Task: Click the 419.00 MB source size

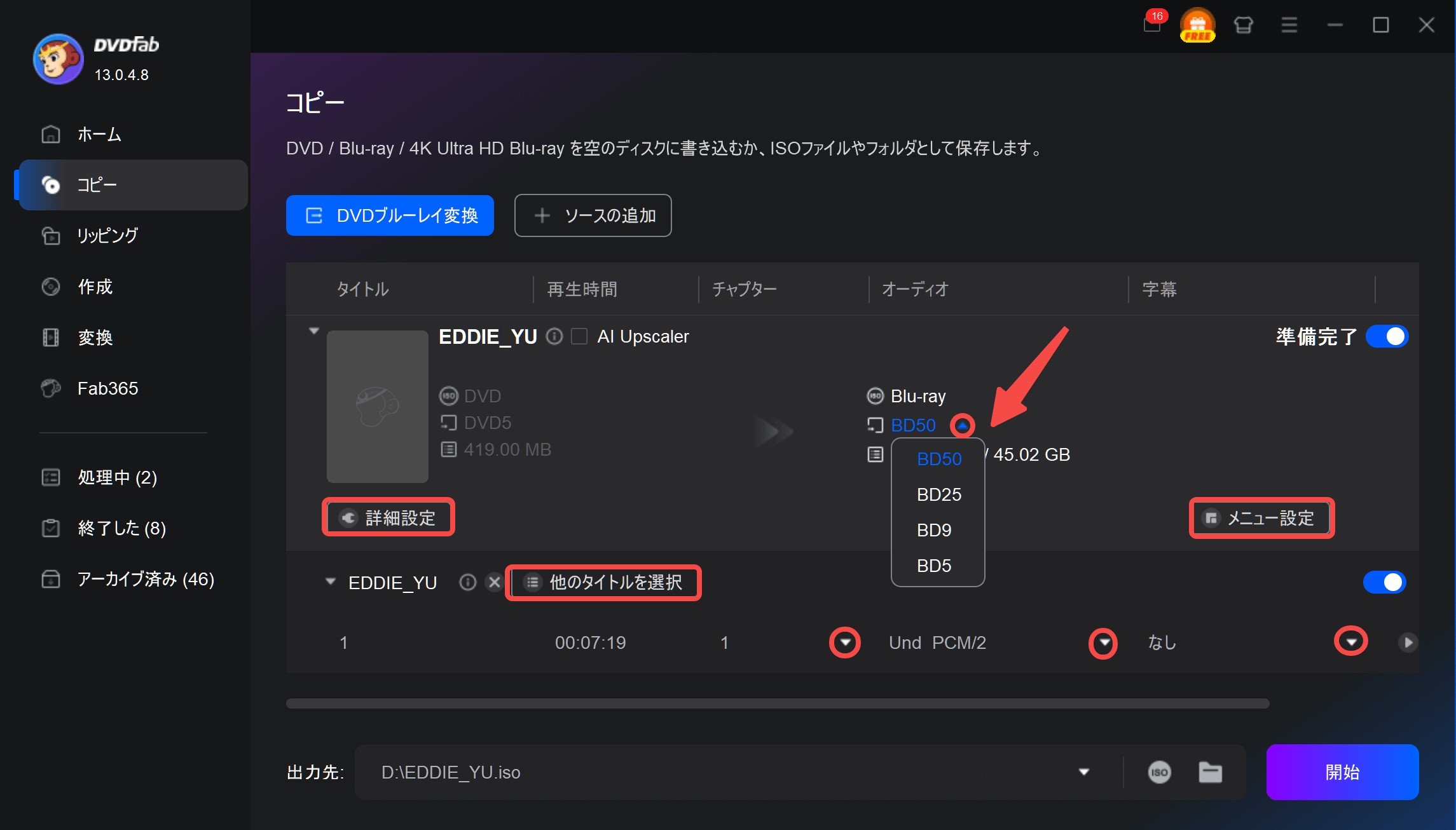Action: 507,449
